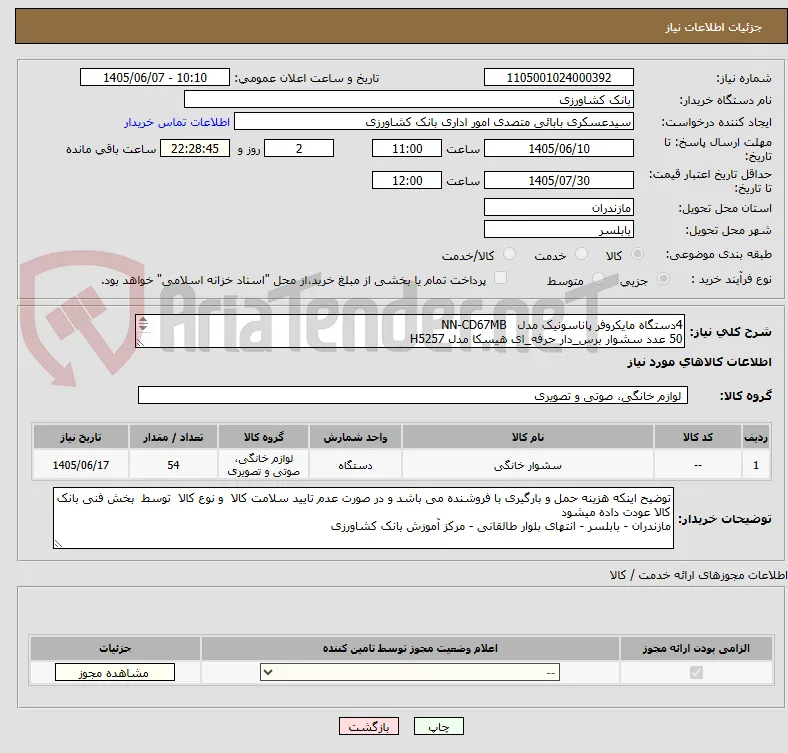The height and width of the screenshot is (753, 788).
Task: Click the price validity time 12:00
Action: (407, 180)
